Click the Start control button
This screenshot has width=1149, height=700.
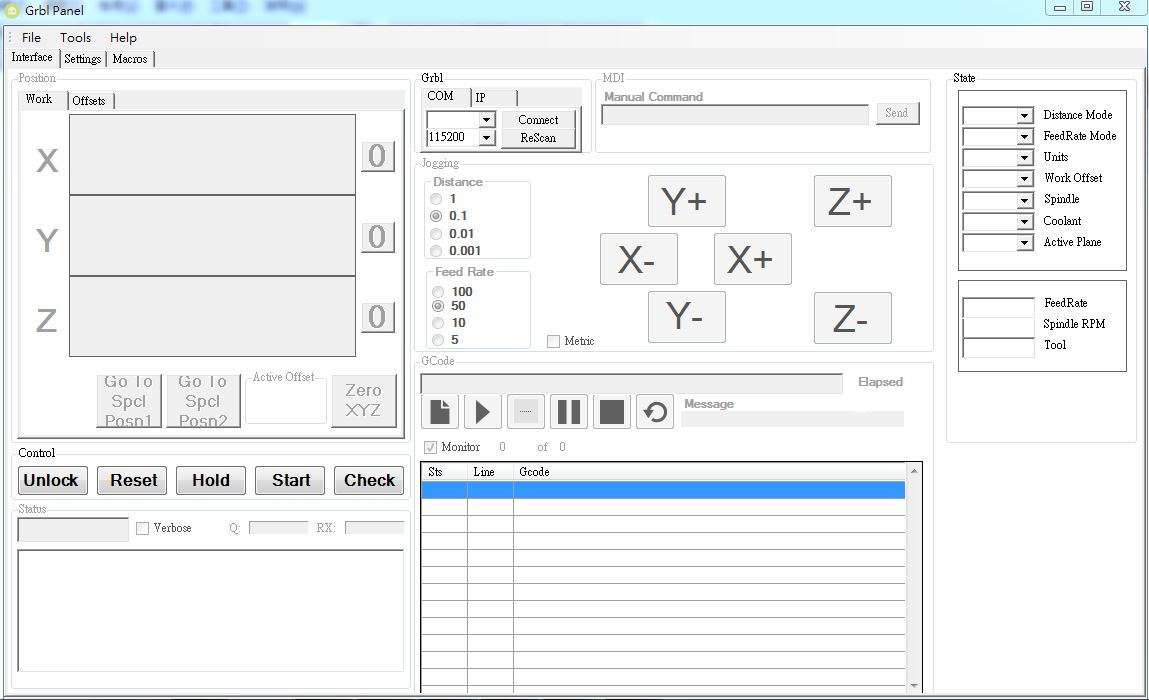tap(290, 481)
